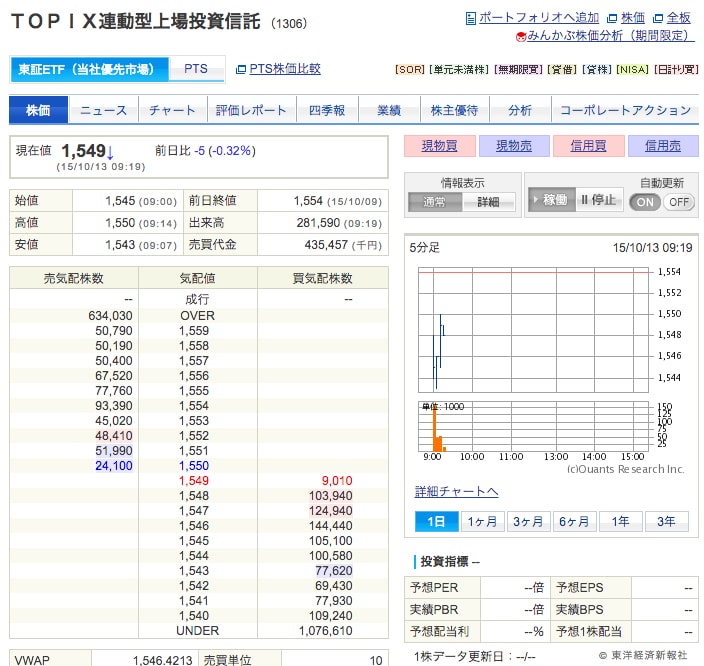Select the 1年 chart period
Screen dimensions: 704x666
[620, 521]
